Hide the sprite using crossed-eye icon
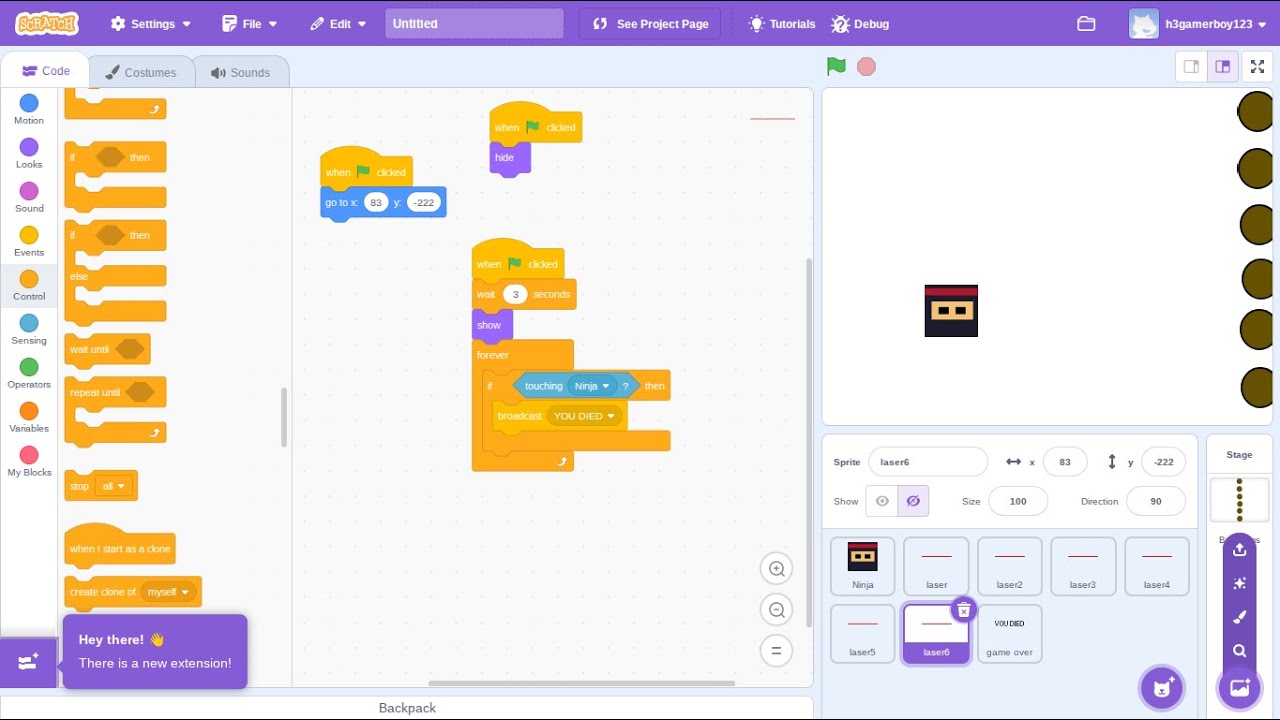The height and width of the screenshot is (720, 1280). coord(912,501)
